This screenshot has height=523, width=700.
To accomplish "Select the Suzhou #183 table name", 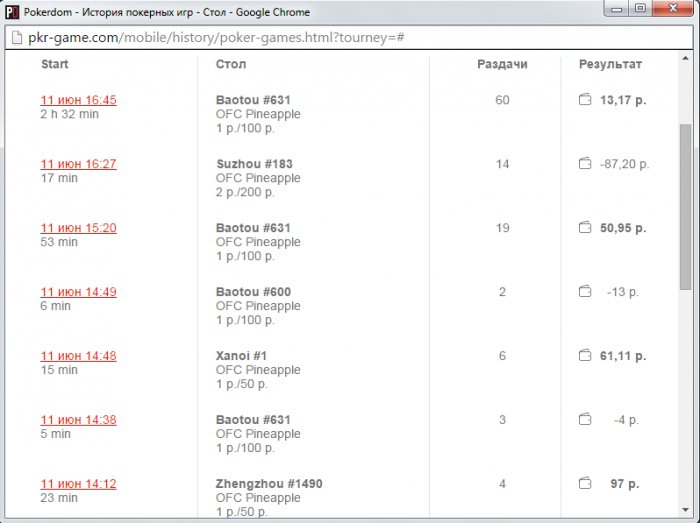I will point(254,164).
